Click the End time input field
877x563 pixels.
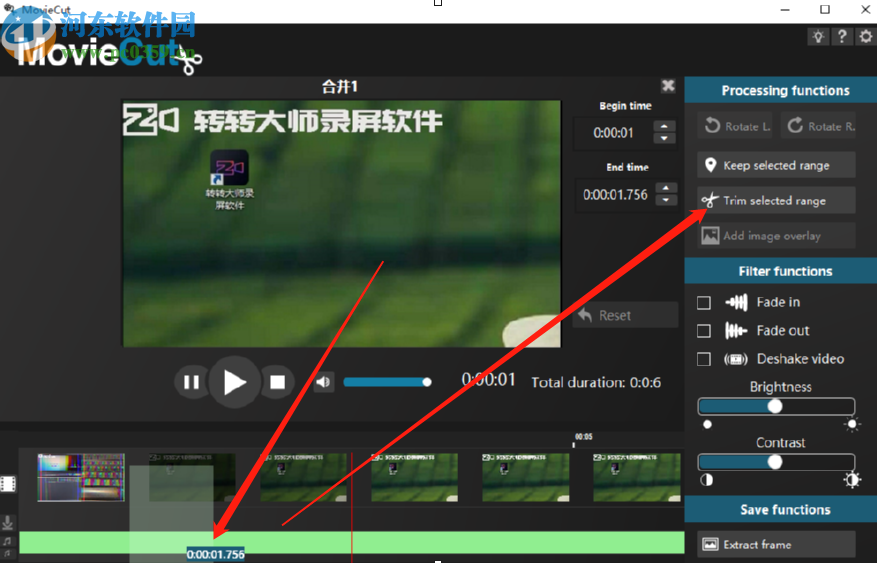pyautogui.click(x=615, y=195)
